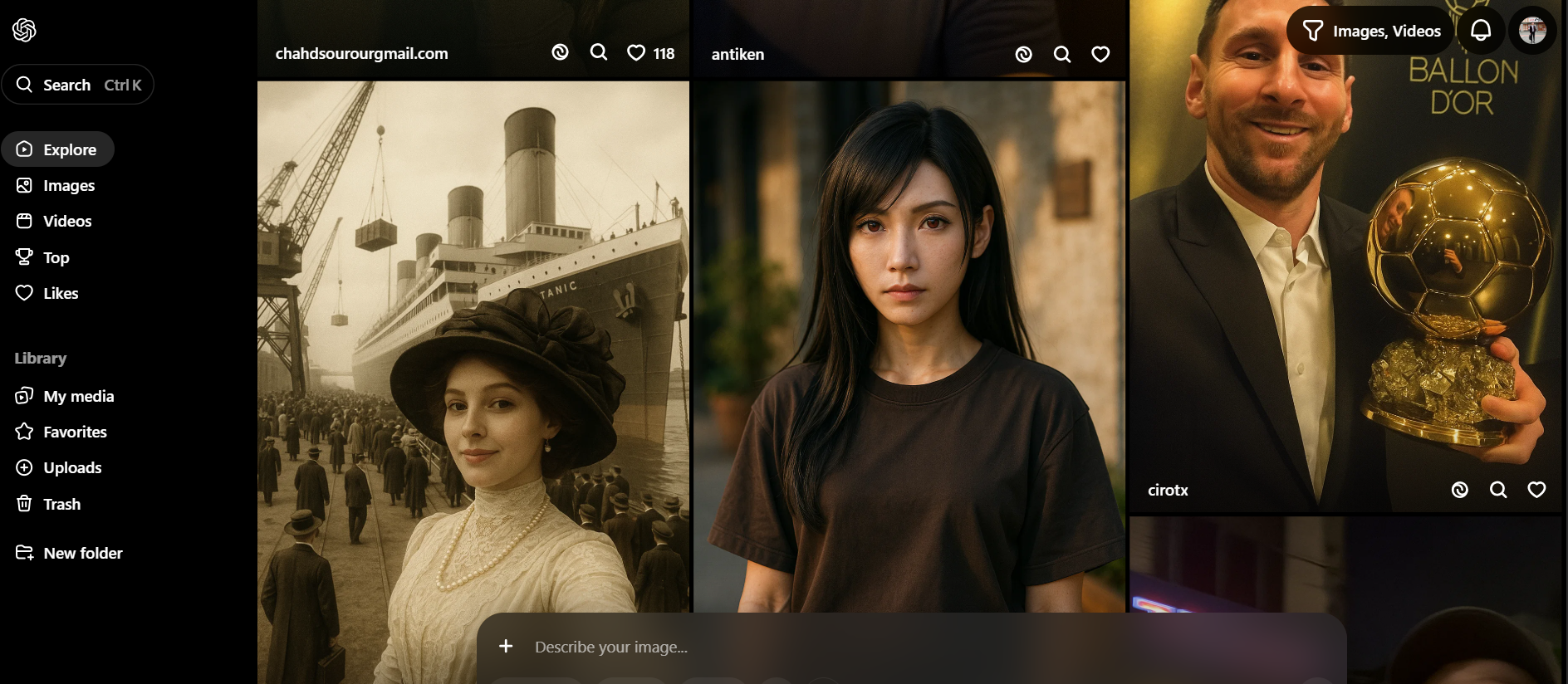Open My media library
The height and width of the screenshot is (684, 1568).
pyautogui.click(x=65, y=396)
